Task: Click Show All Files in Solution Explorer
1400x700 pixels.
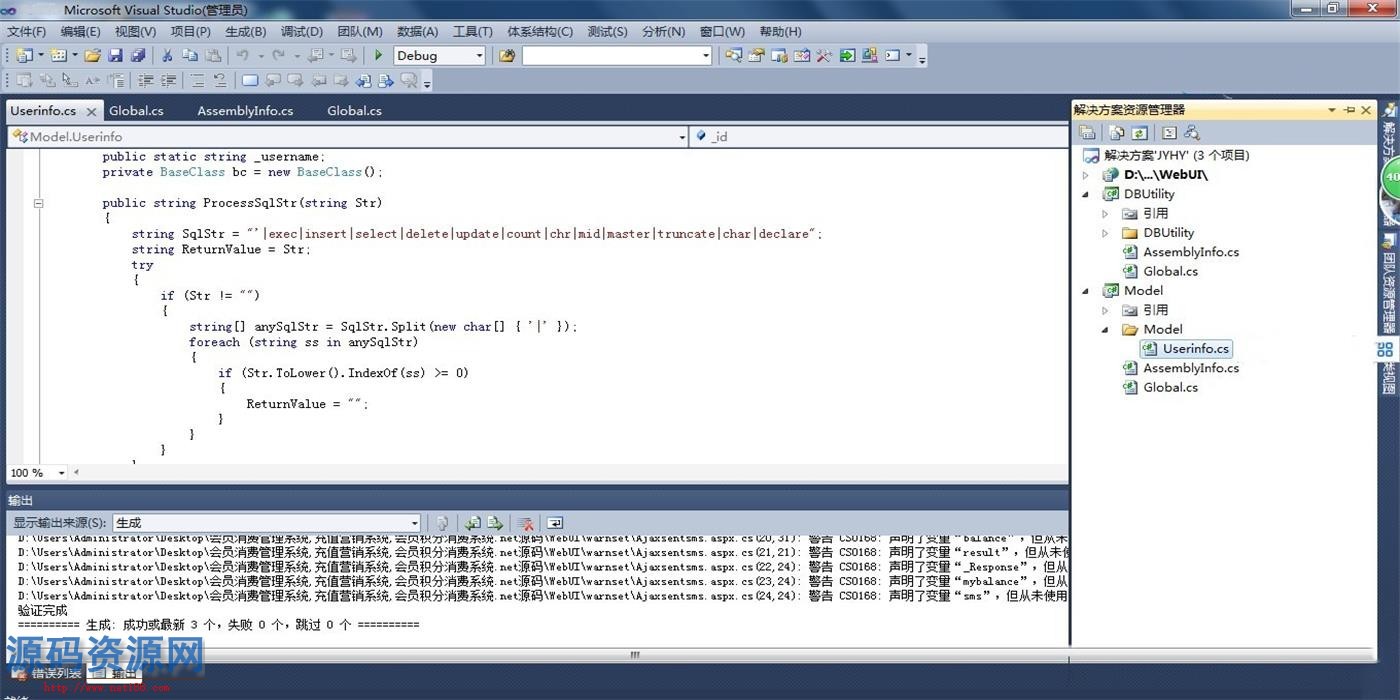Action: (x=1117, y=132)
